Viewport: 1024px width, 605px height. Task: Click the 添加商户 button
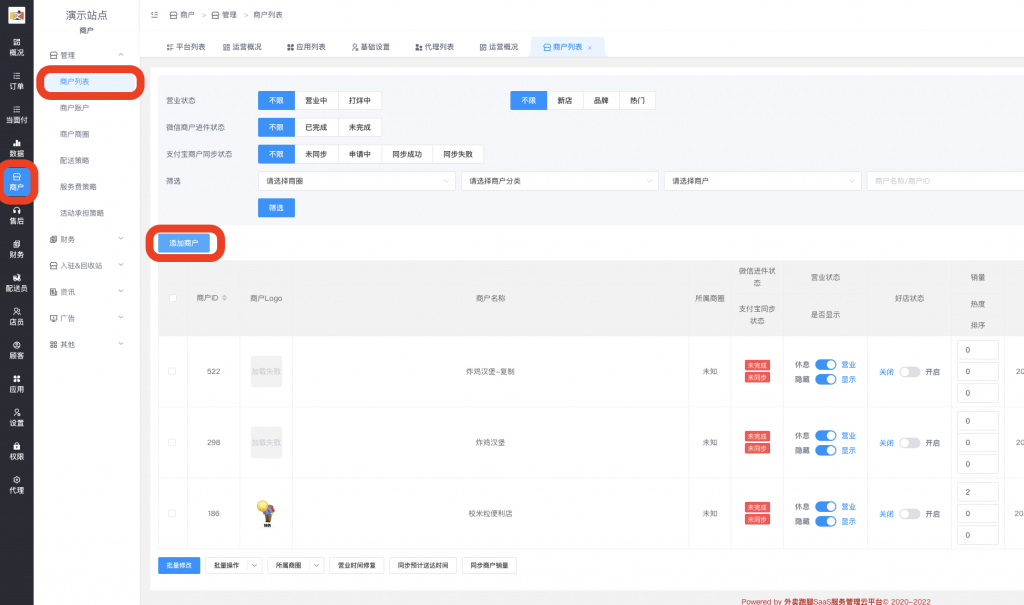(x=184, y=243)
